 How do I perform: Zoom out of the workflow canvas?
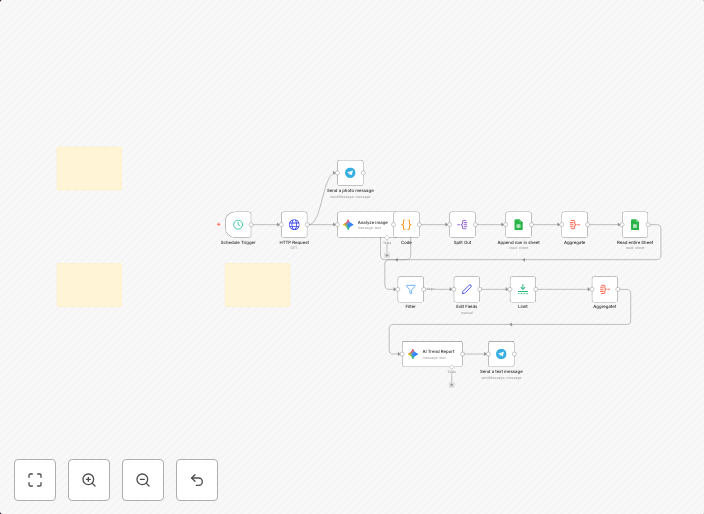[143, 480]
